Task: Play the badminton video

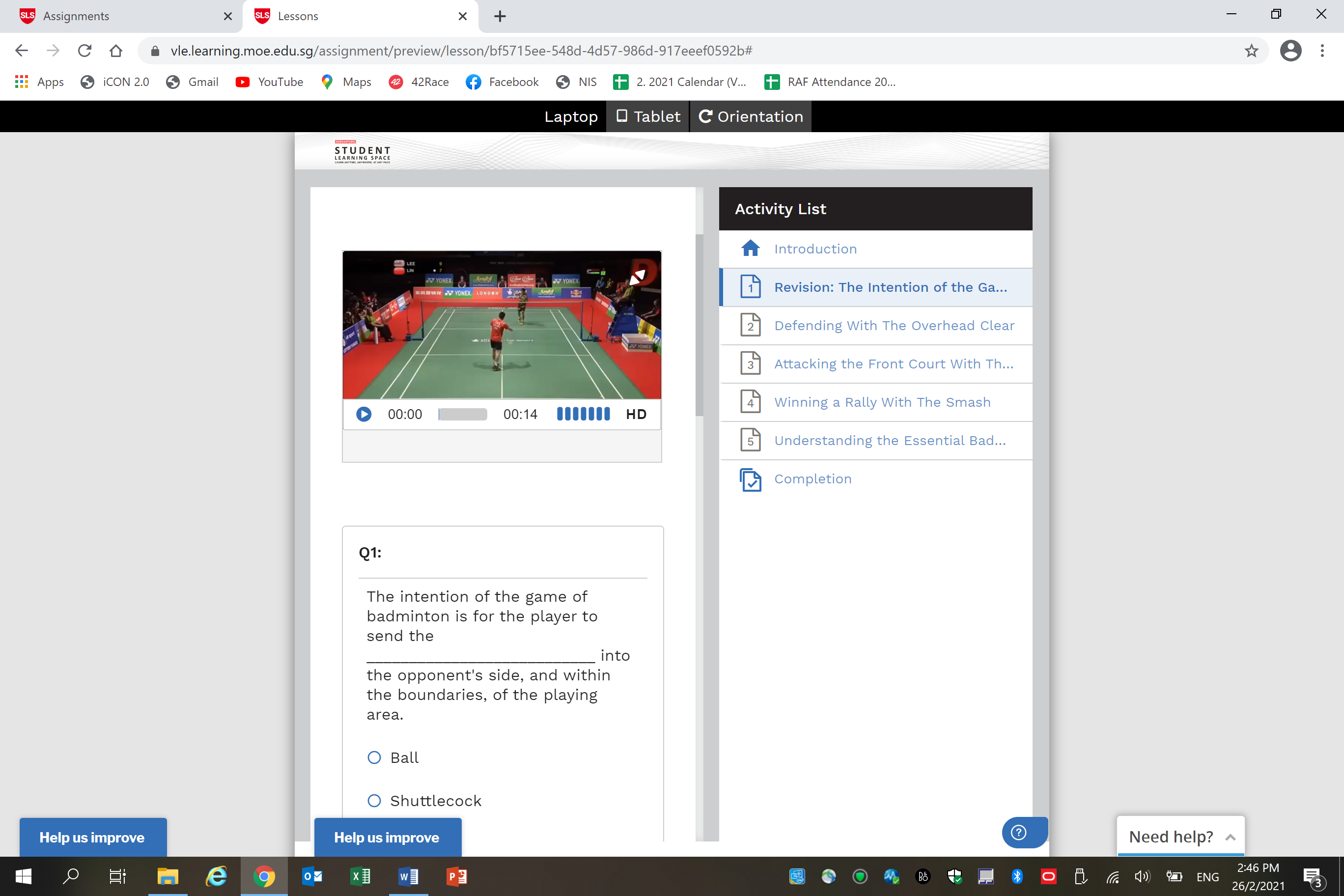Action: pos(364,414)
